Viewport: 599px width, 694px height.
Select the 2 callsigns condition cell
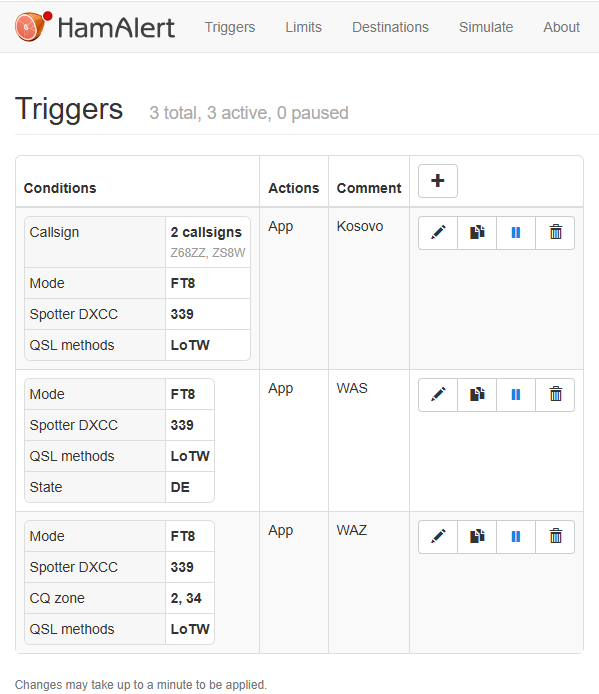click(208, 242)
